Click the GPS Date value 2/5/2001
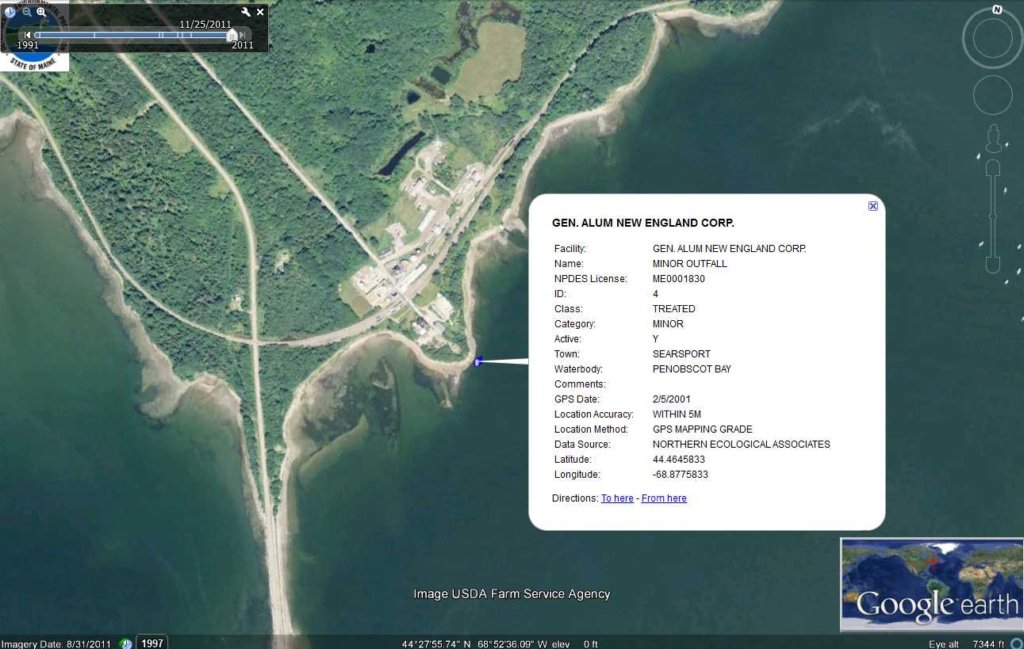The height and width of the screenshot is (649, 1024). (x=671, y=399)
